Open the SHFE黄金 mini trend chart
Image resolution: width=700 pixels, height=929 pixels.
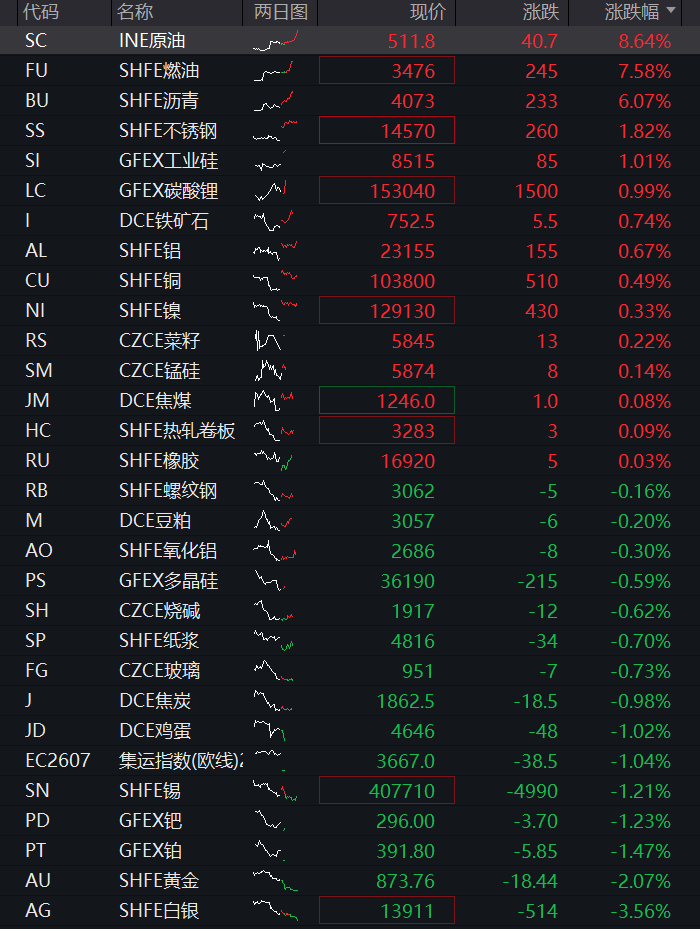[276, 880]
